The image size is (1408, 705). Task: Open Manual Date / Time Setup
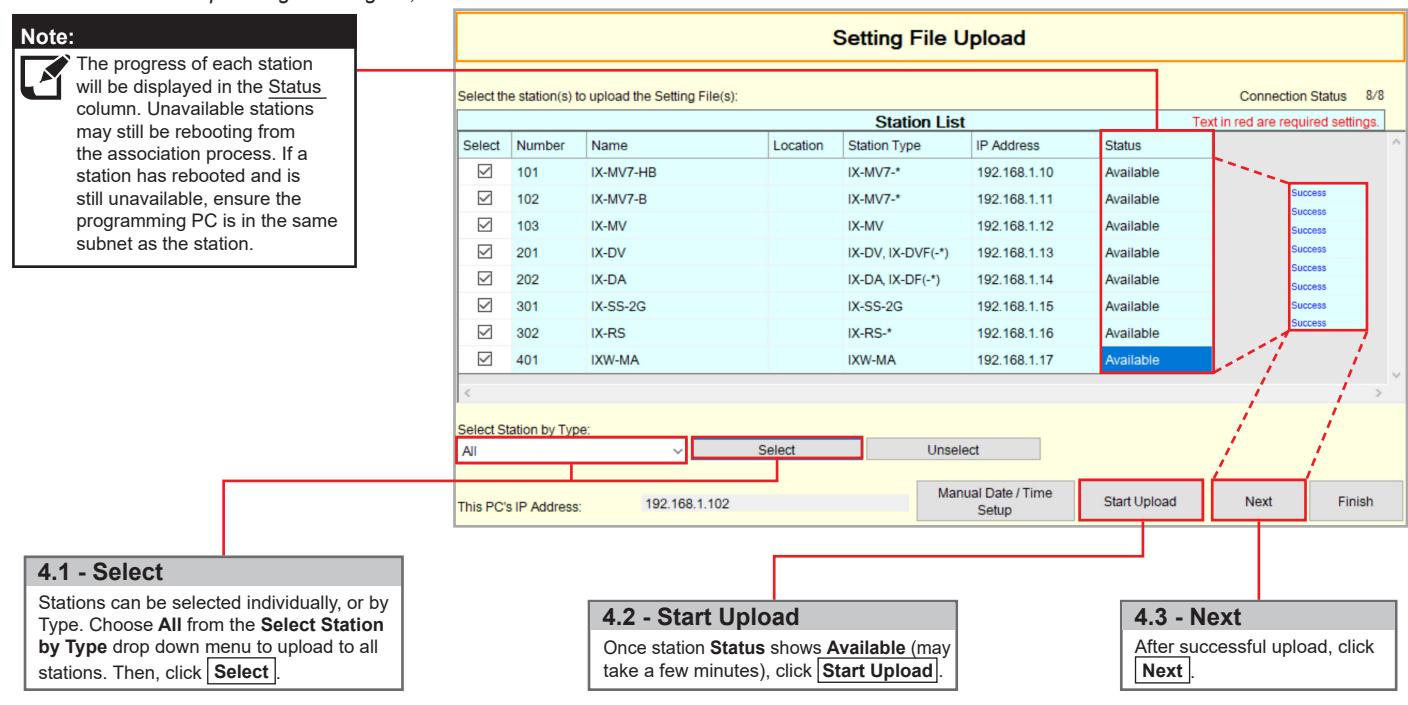[995, 500]
